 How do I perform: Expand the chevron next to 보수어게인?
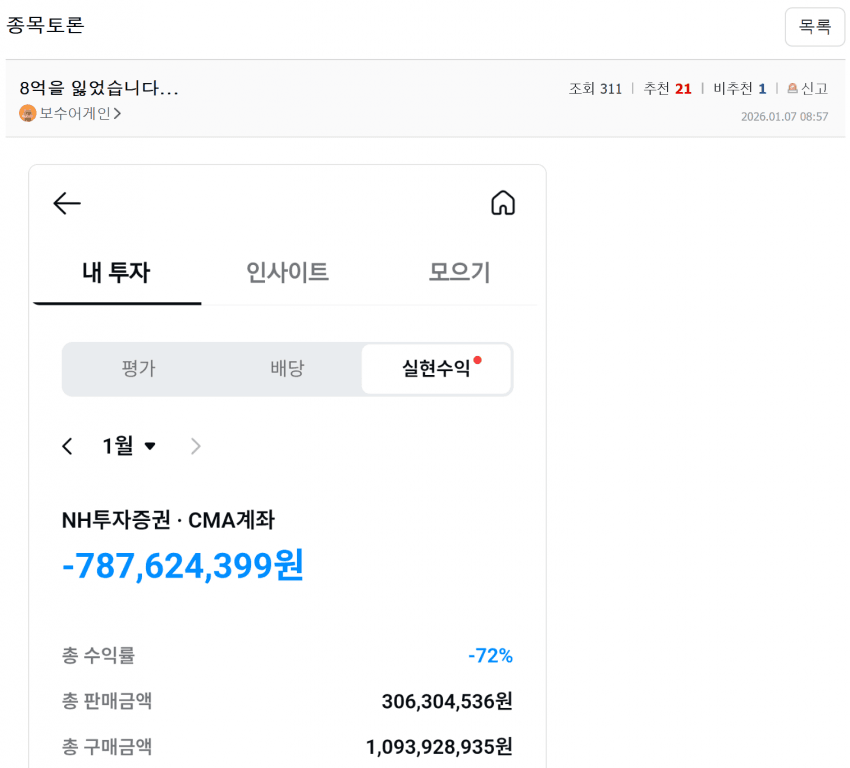pos(117,114)
